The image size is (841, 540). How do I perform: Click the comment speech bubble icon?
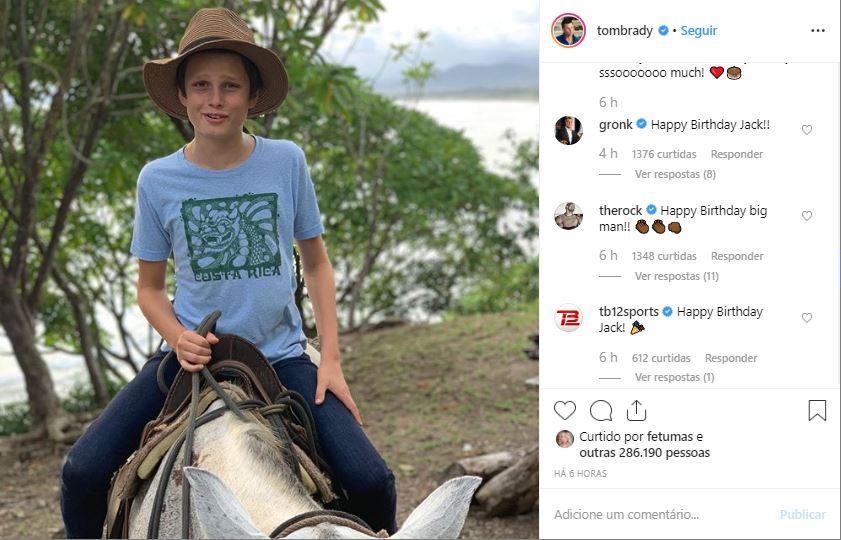click(x=601, y=410)
